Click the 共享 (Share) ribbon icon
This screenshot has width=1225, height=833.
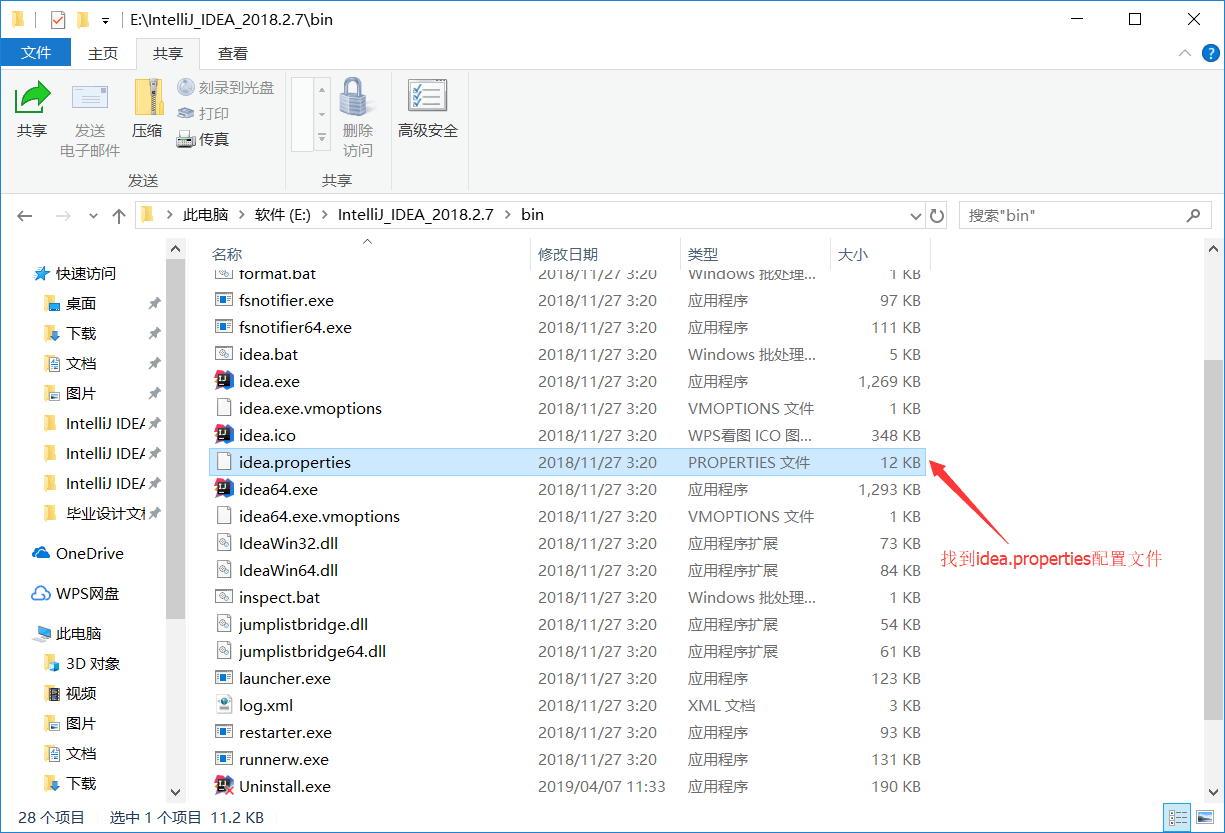[x=33, y=110]
